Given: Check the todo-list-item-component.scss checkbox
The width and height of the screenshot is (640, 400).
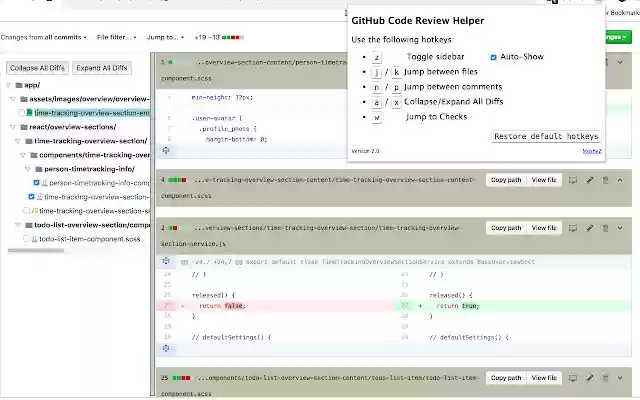Looking at the screenshot, I should click(x=26, y=239).
